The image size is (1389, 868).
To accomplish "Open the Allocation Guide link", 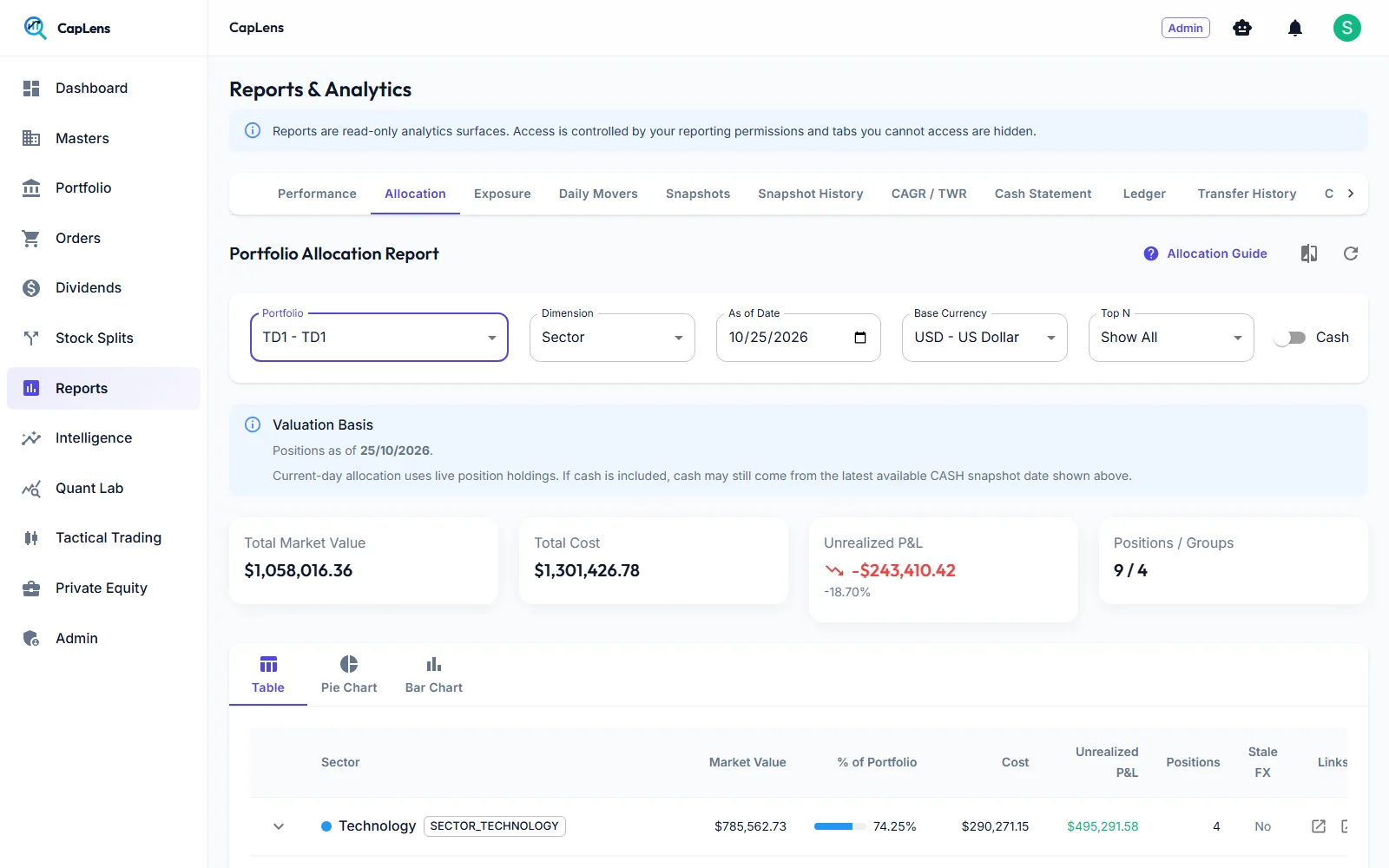I will pyautogui.click(x=1205, y=253).
